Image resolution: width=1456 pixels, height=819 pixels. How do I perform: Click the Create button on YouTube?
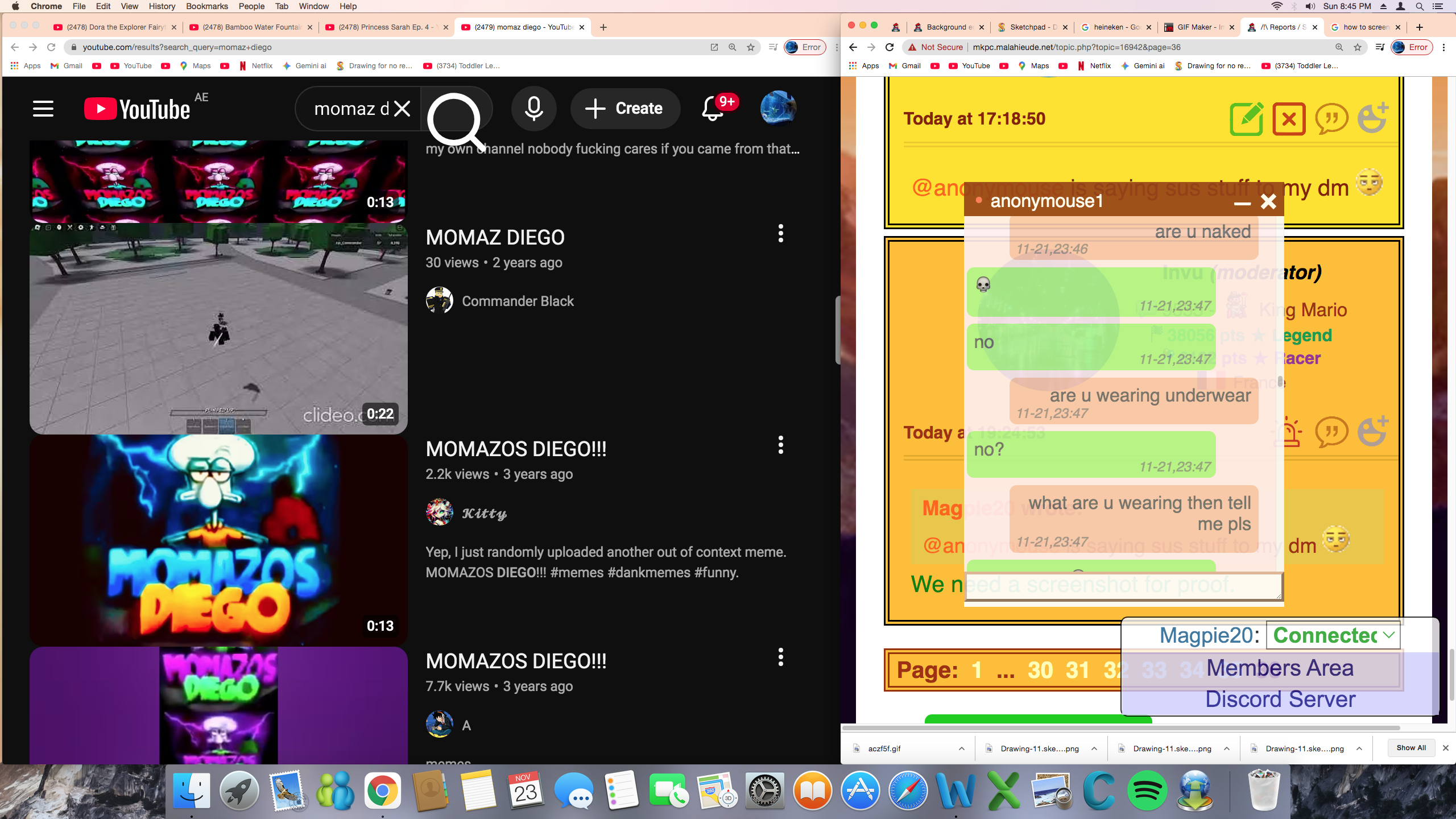point(625,109)
